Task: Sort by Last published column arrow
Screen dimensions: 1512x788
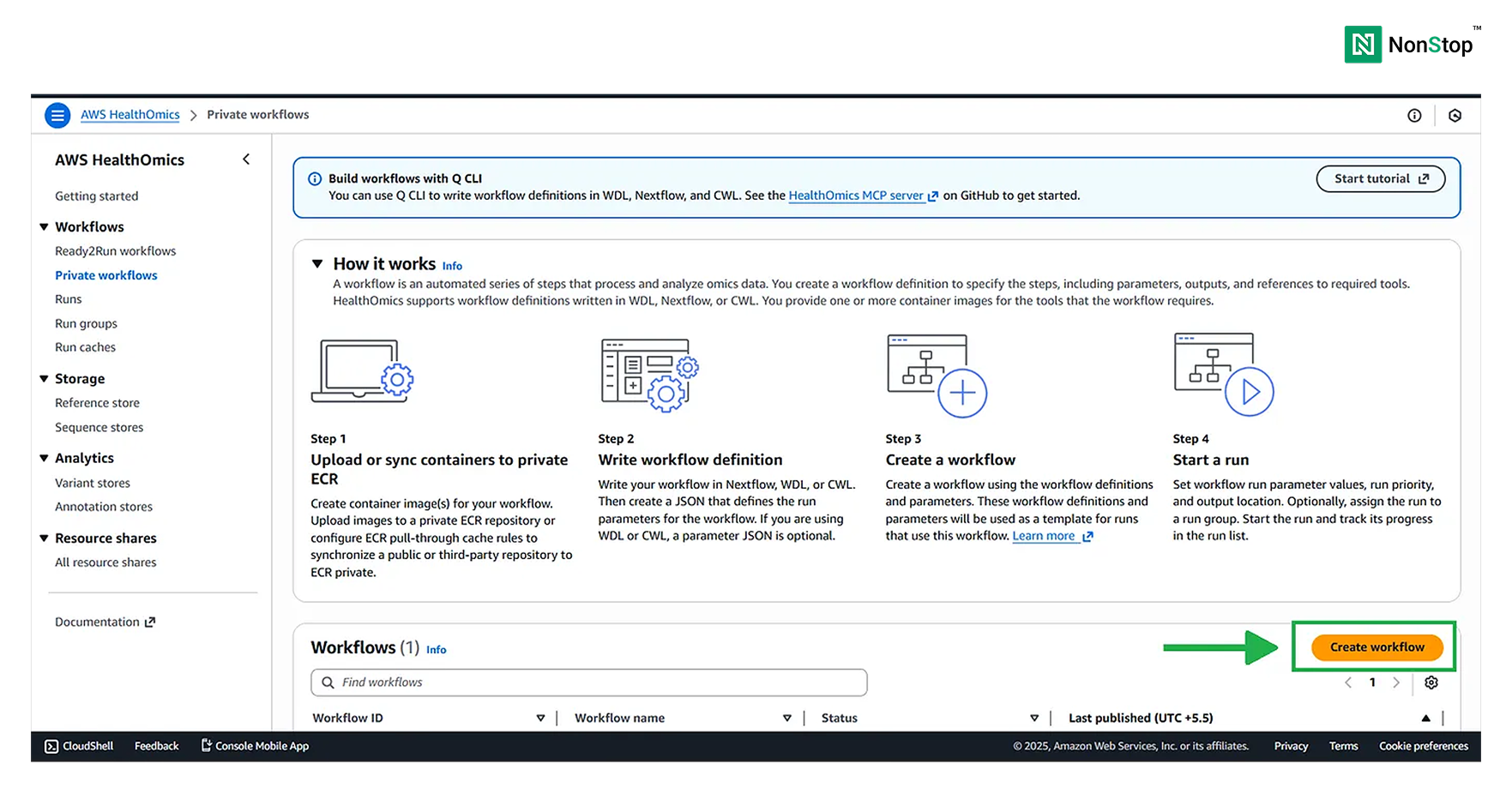Action: click(x=1425, y=719)
